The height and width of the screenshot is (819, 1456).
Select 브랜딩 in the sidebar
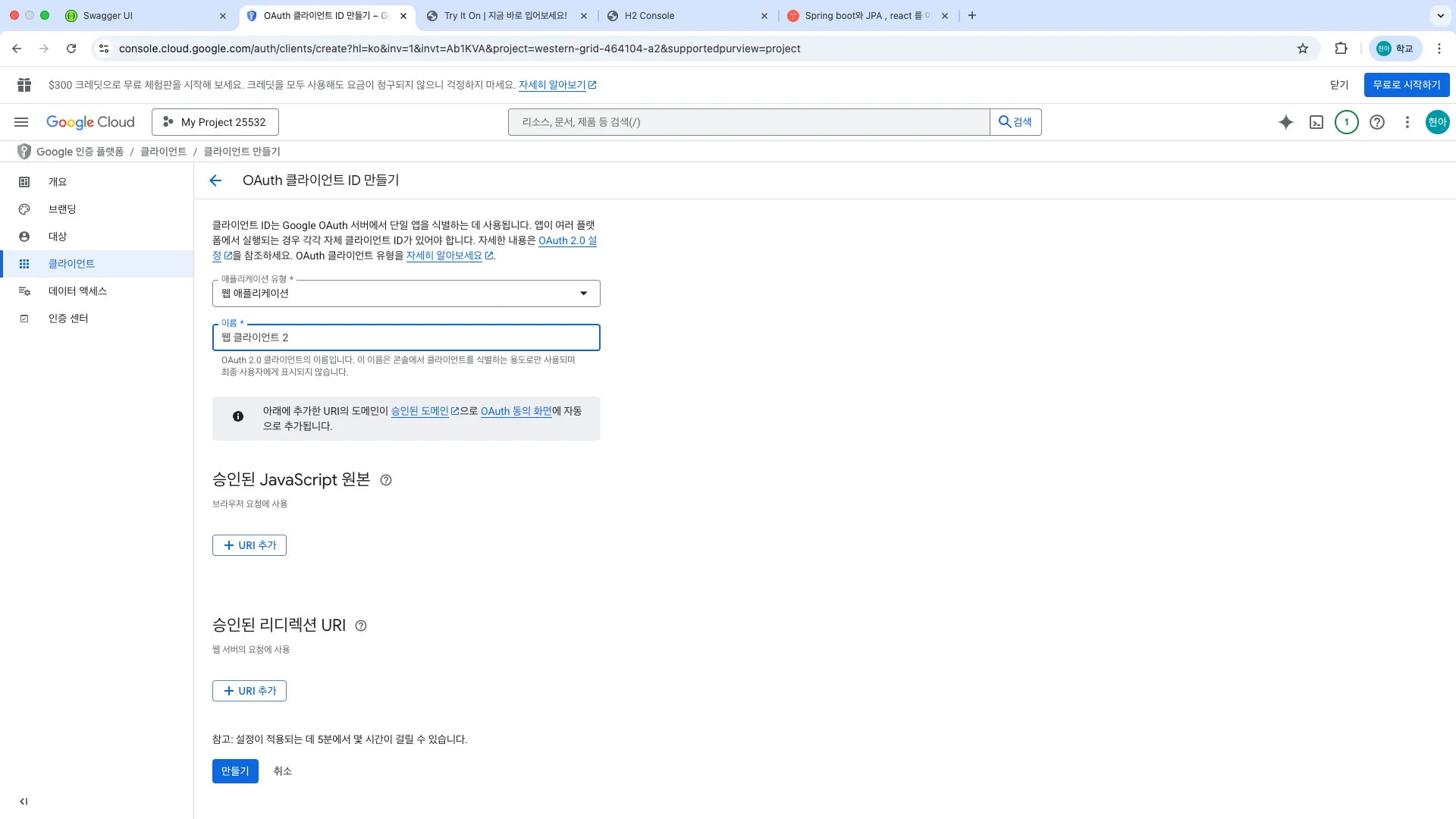pyautogui.click(x=62, y=209)
